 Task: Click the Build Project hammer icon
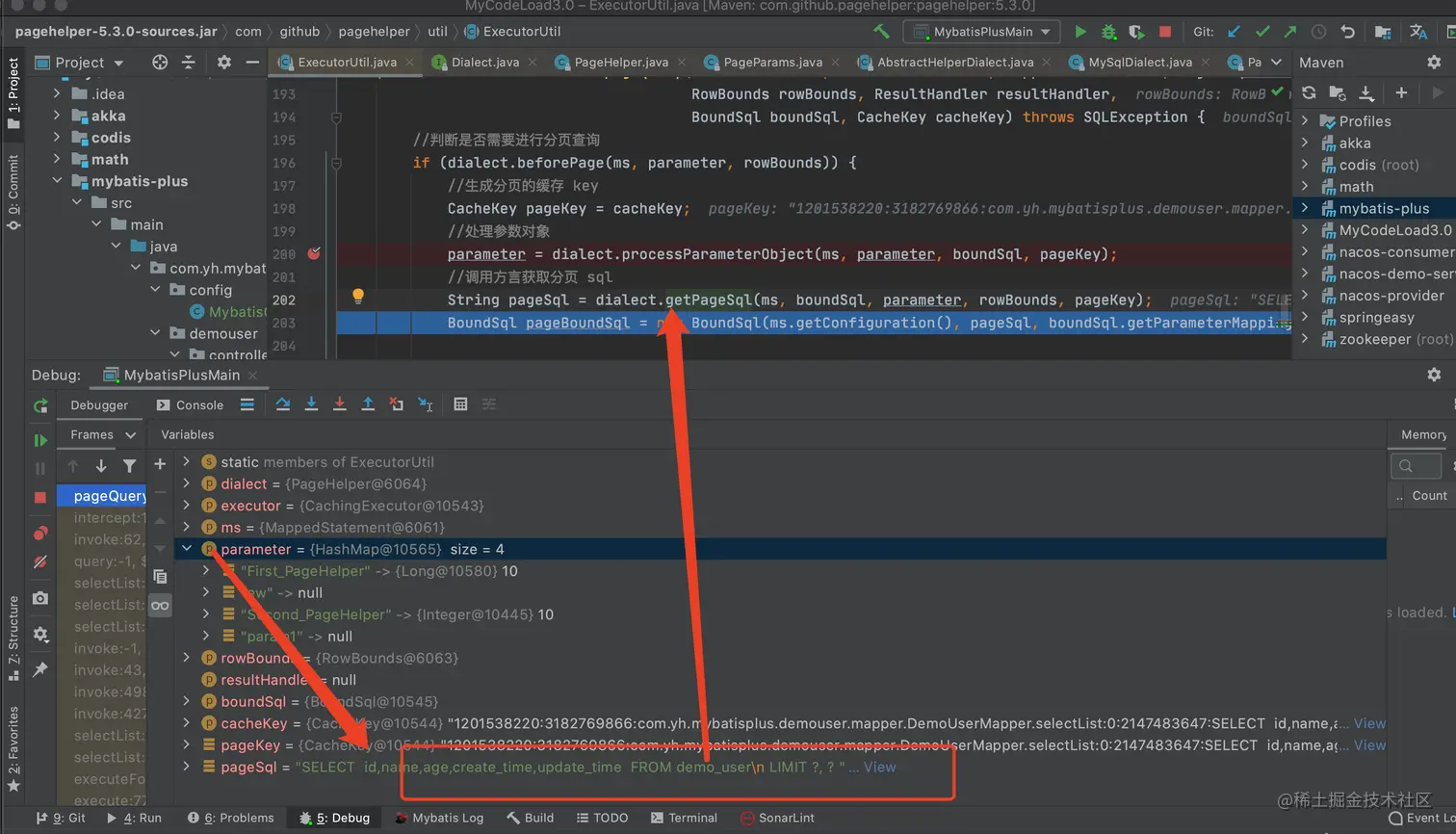point(881,32)
